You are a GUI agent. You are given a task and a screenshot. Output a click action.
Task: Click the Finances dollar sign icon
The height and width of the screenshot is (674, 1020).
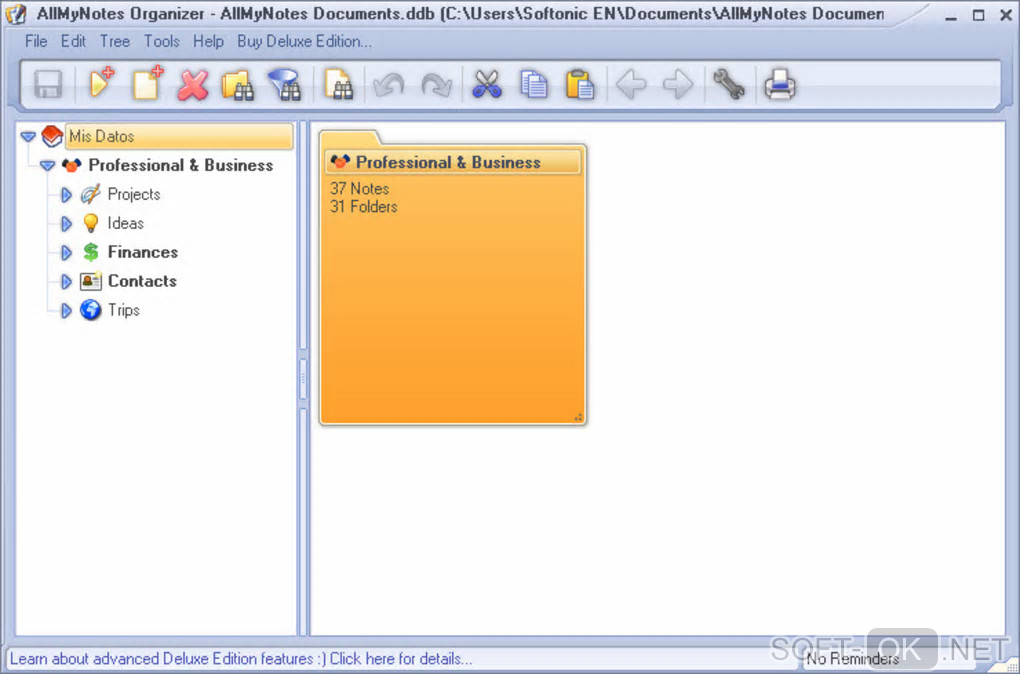tap(91, 252)
